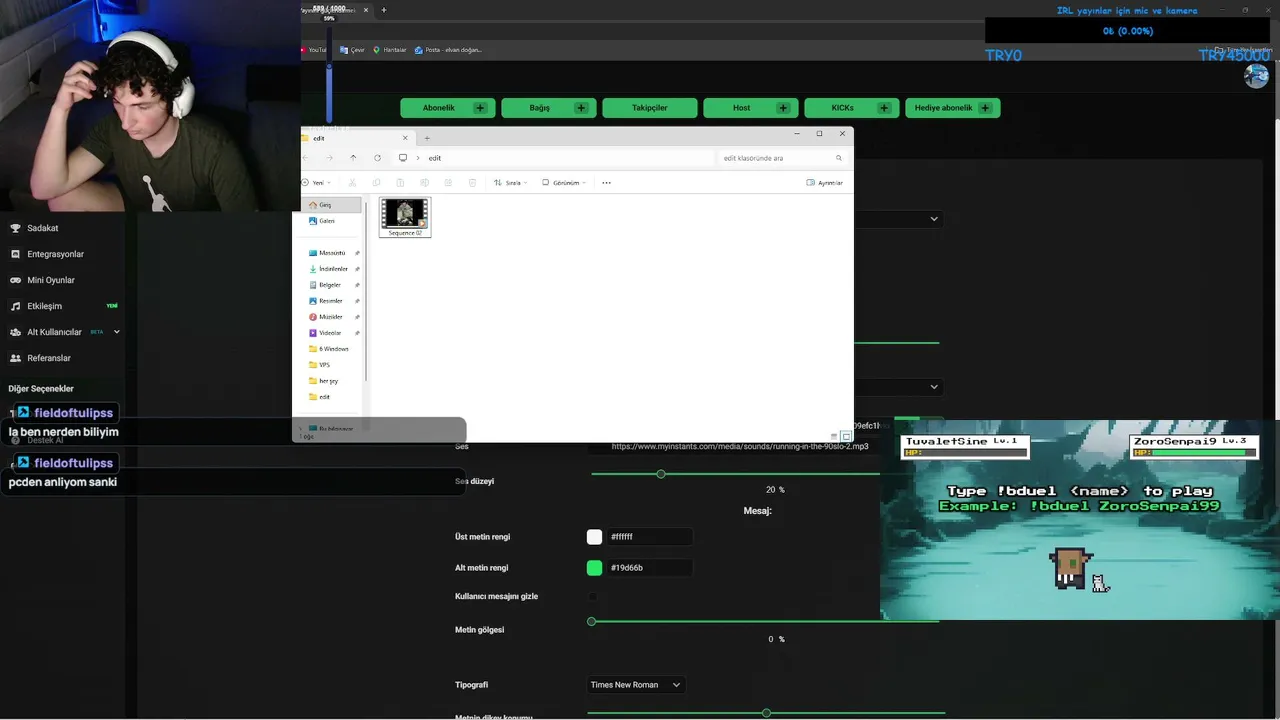Edit the #19d66b color hex field
The width and height of the screenshot is (1280, 720).
649,568
